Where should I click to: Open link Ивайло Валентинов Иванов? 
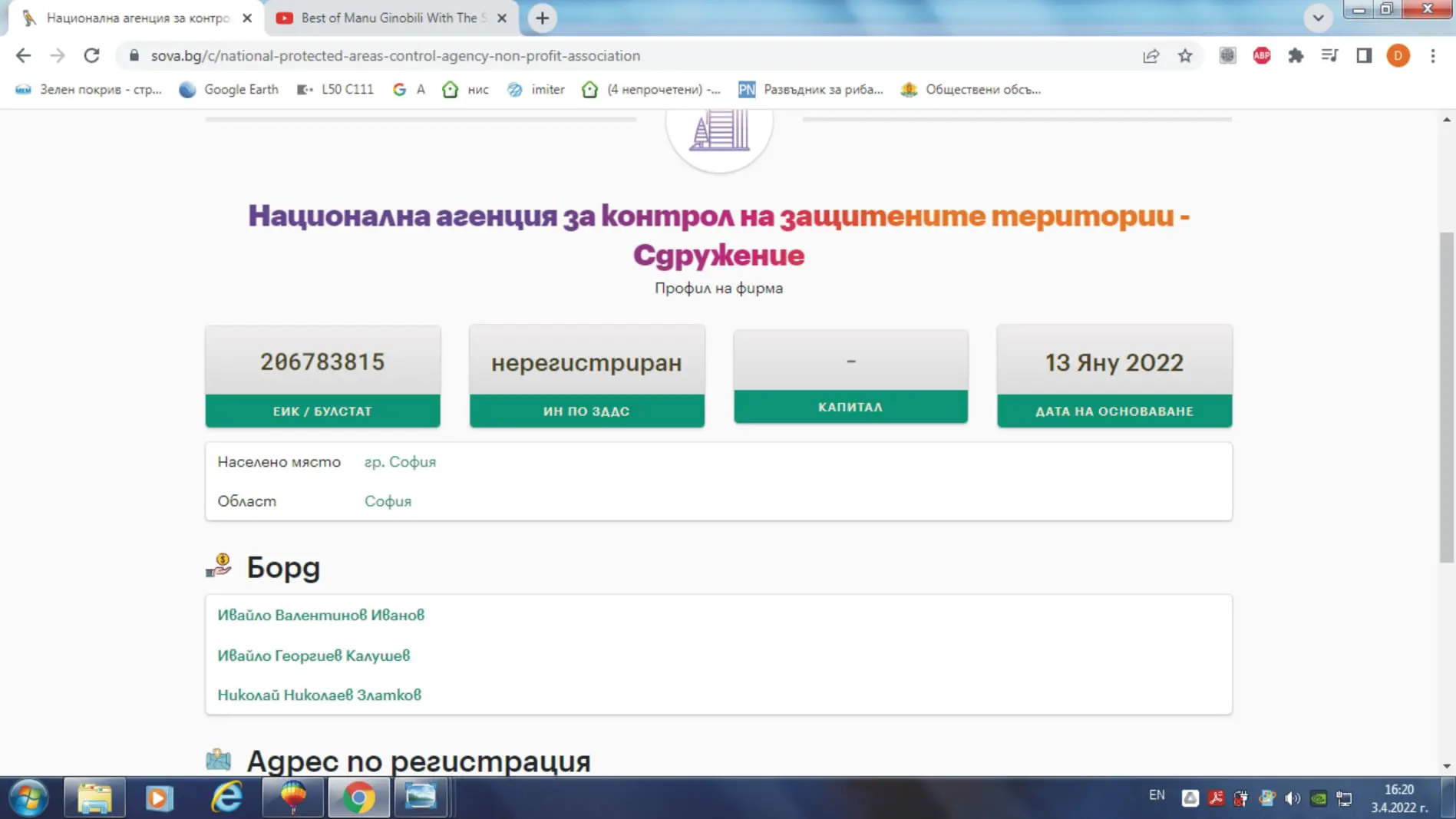coord(321,615)
